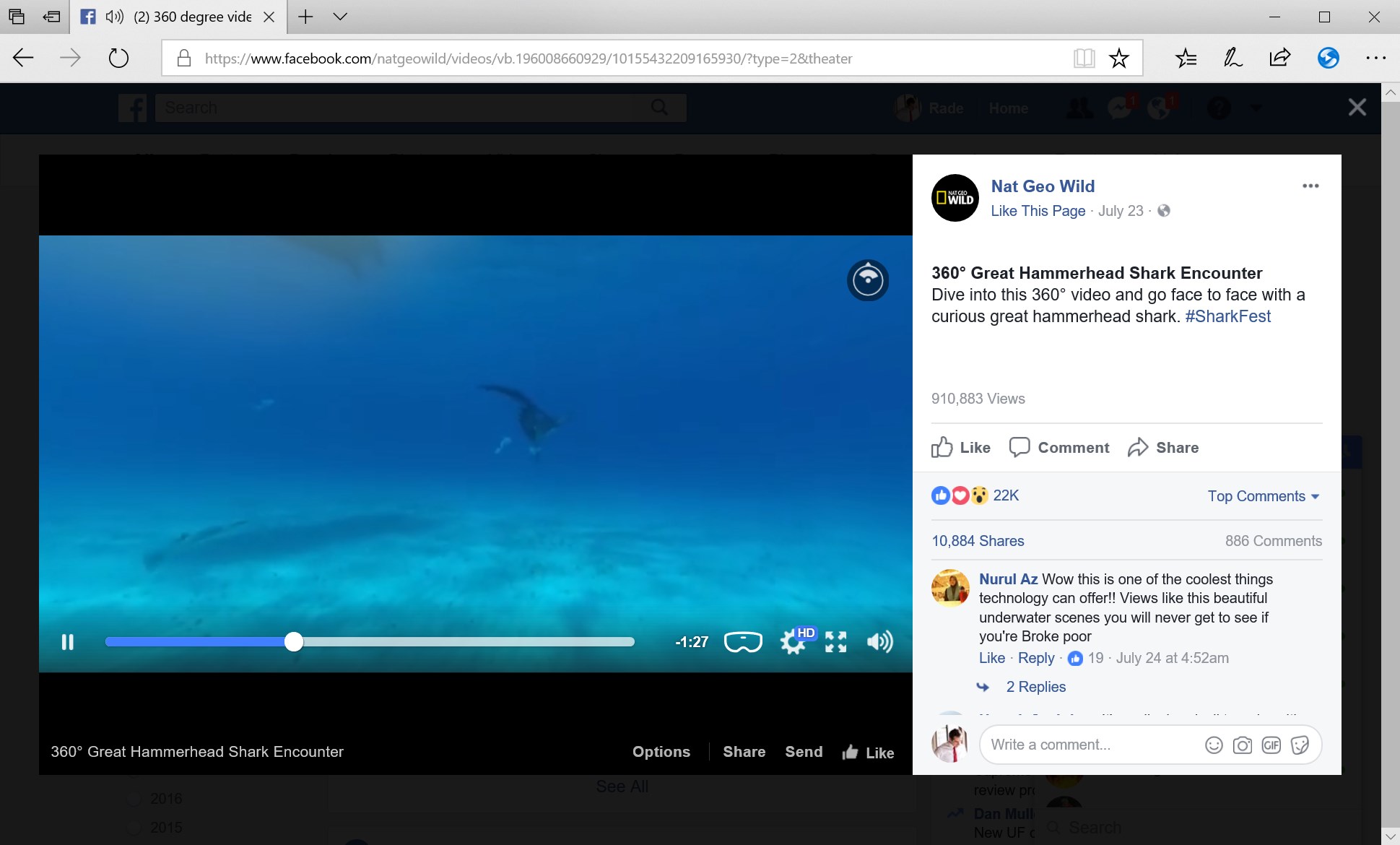Open the #SharkFest hashtag link
1400x845 pixels.
[1228, 316]
